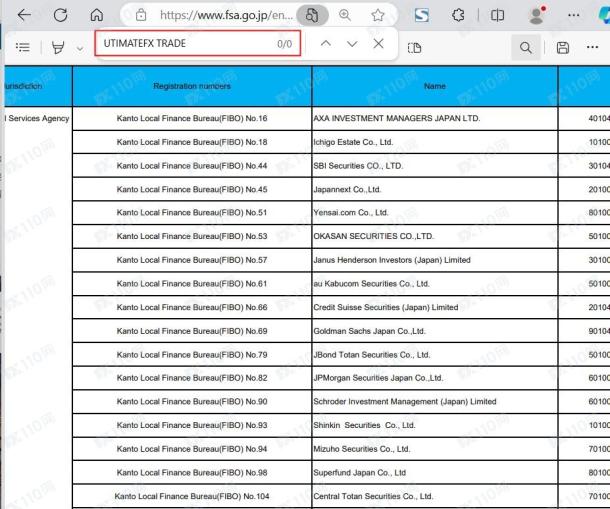Click the search field containing UTIMATEFX TRADE
This screenshot has width=610, height=509.
tap(198, 43)
